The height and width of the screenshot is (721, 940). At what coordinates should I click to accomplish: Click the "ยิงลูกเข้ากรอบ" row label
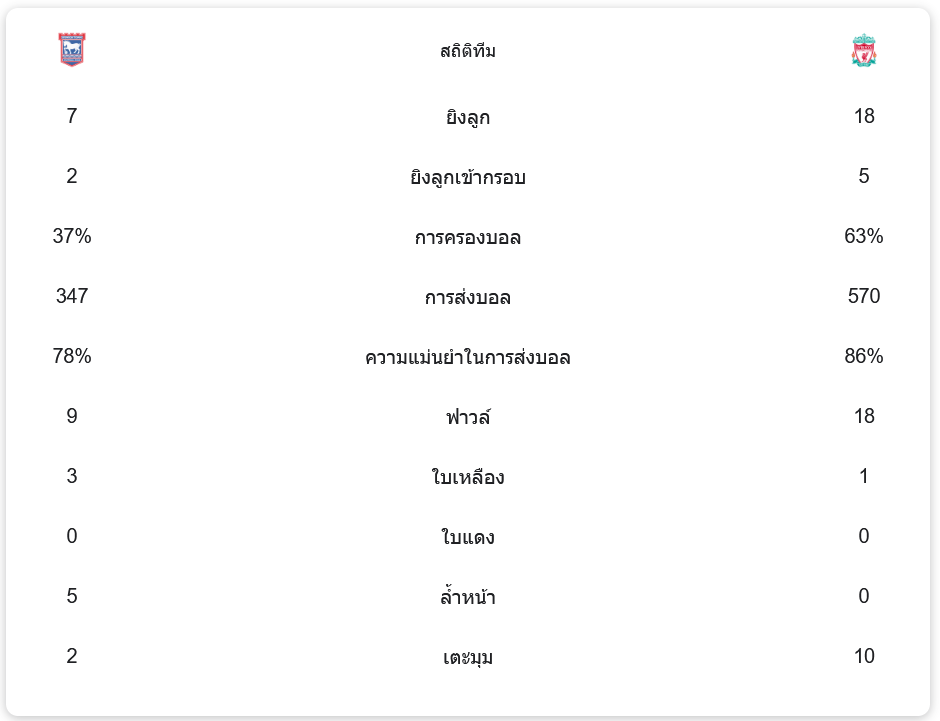click(468, 177)
